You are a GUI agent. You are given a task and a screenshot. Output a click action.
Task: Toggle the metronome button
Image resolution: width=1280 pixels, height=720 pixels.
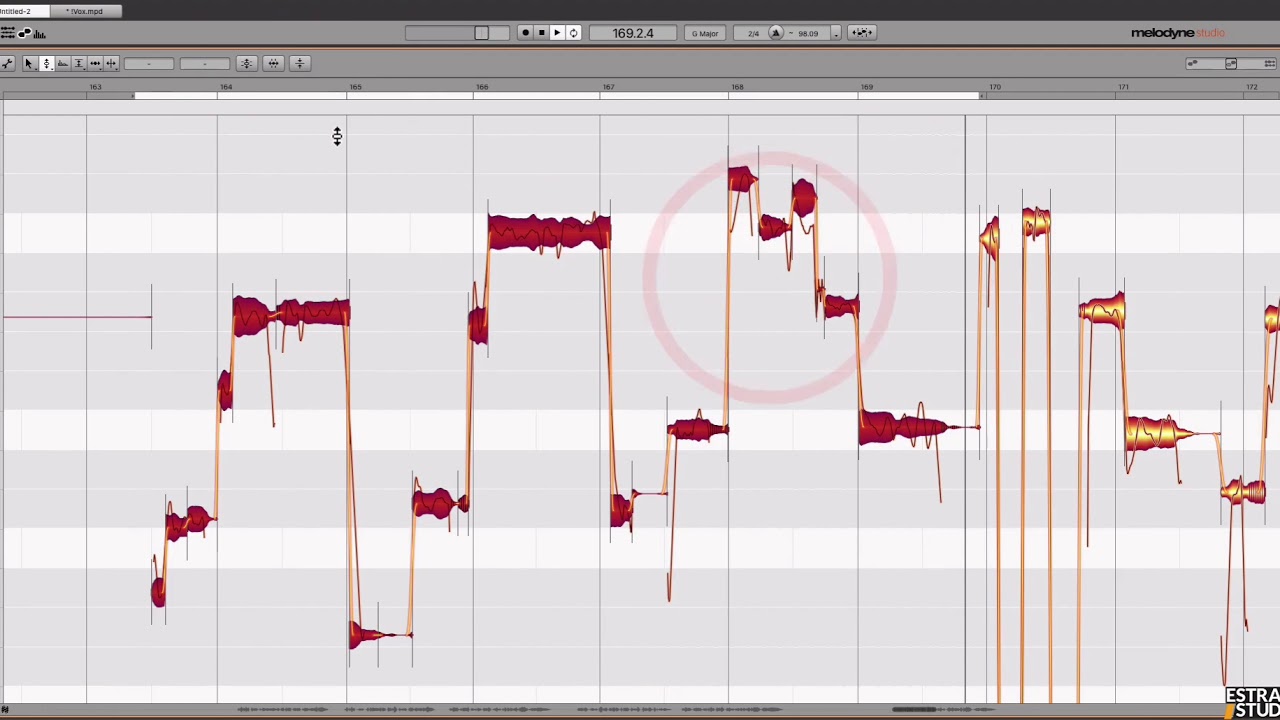pyautogui.click(x=775, y=33)
